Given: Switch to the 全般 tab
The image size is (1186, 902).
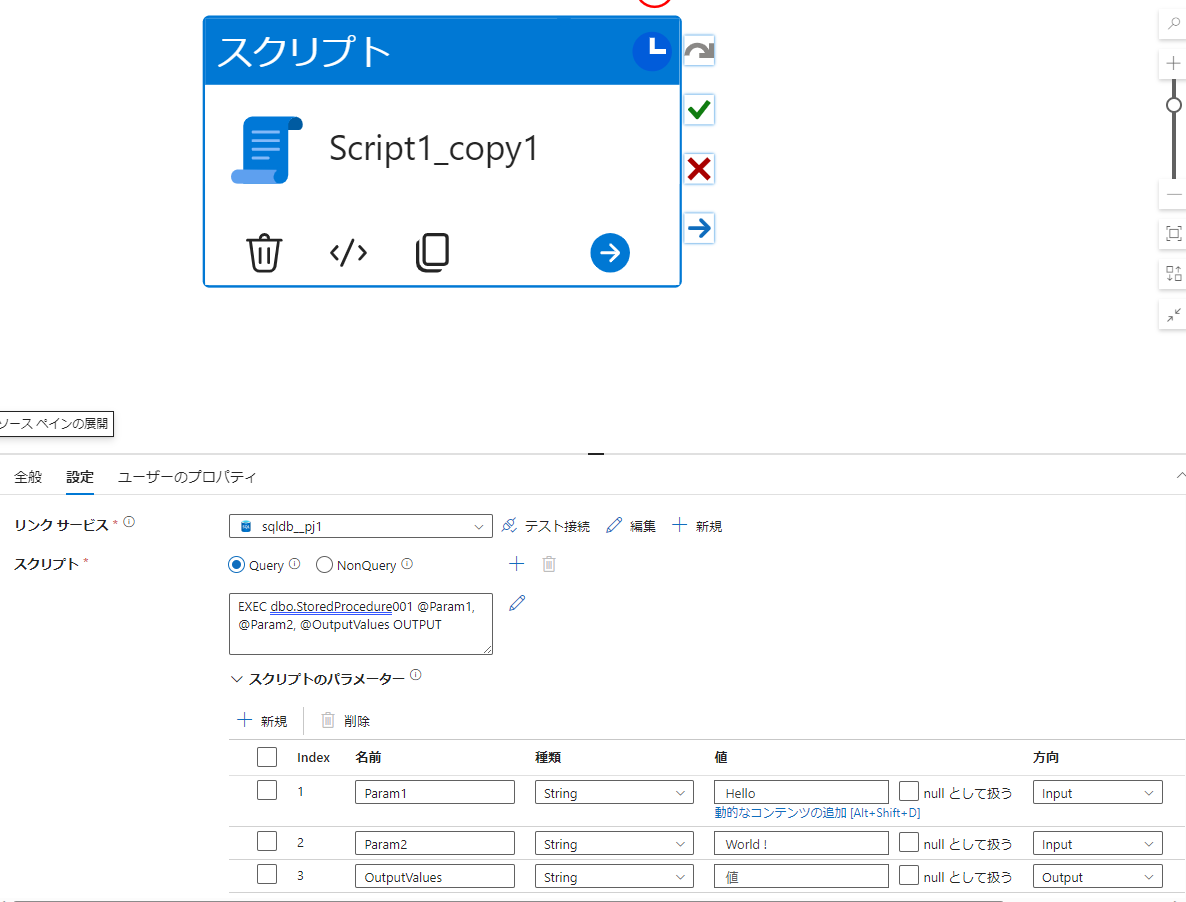Looking at the screenshot, I should coord(27,477).
